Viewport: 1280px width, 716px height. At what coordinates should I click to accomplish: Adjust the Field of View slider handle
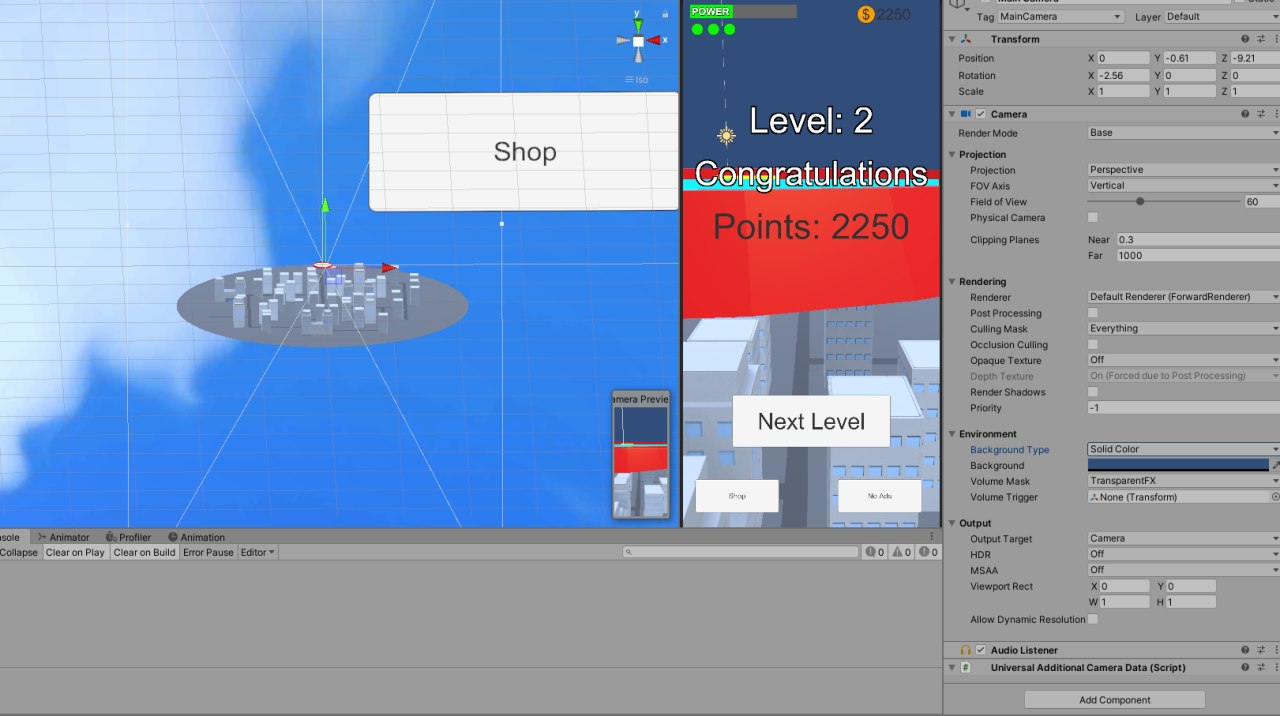pyautogui.click(x=1140, y=201)
